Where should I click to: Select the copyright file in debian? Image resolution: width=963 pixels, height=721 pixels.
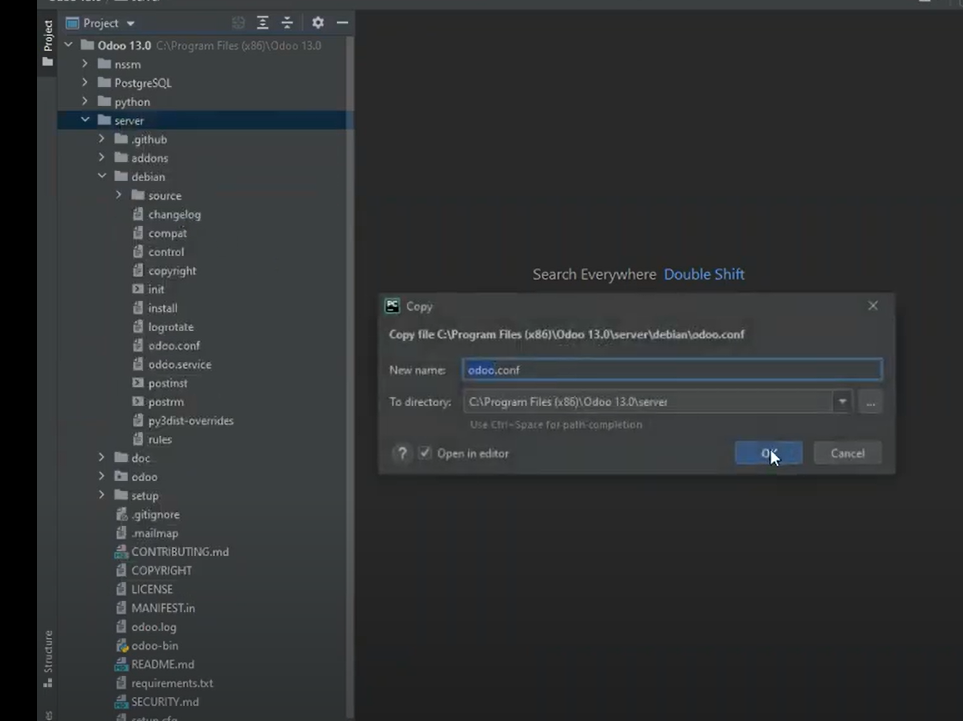coord(172,271)
